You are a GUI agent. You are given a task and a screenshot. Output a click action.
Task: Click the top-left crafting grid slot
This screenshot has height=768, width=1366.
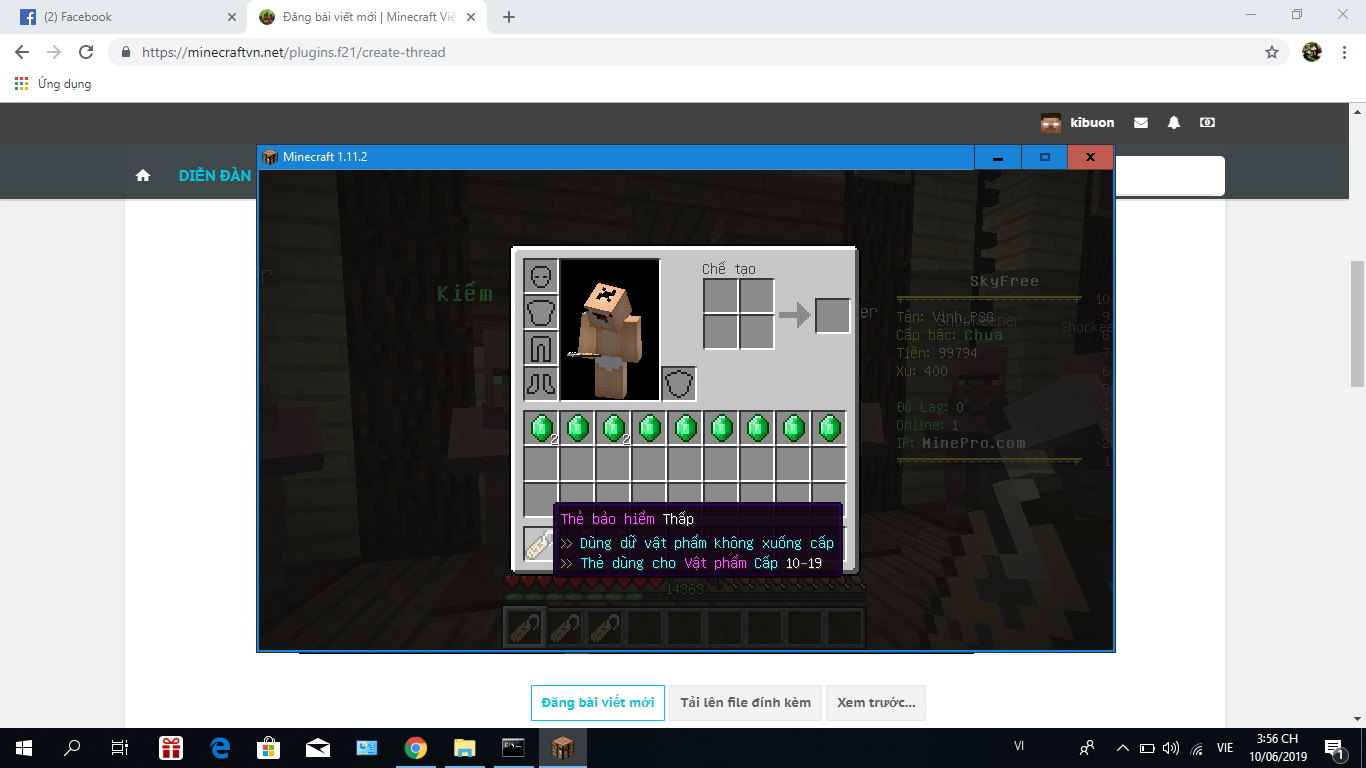pos(721,297)
